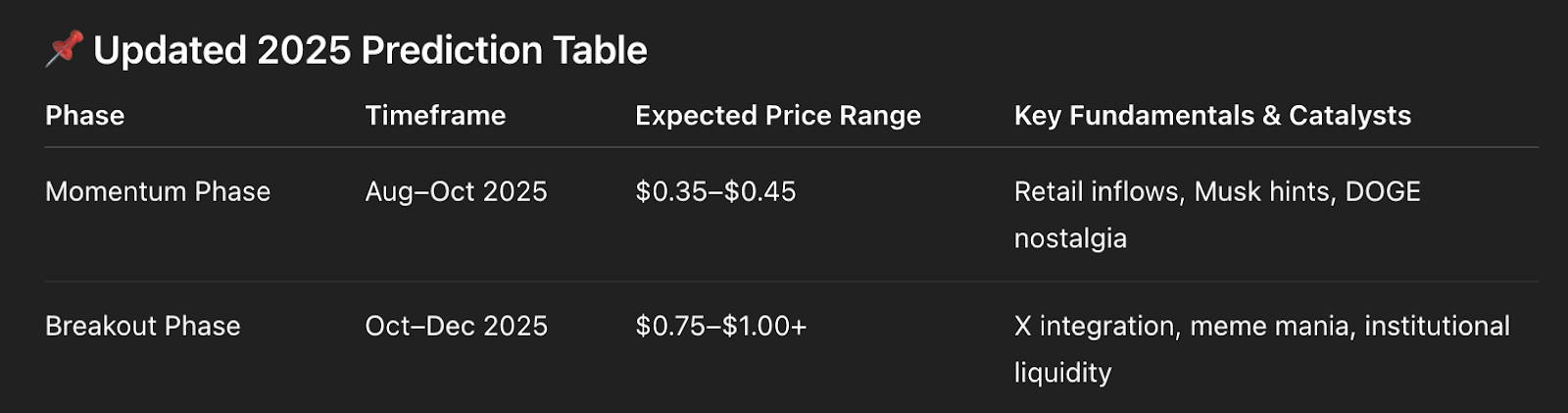Viewport: 1568px width, 413px height.
Task: Select the Updated 2025 Prediction Table heading
Action: (x=370, y=50)
